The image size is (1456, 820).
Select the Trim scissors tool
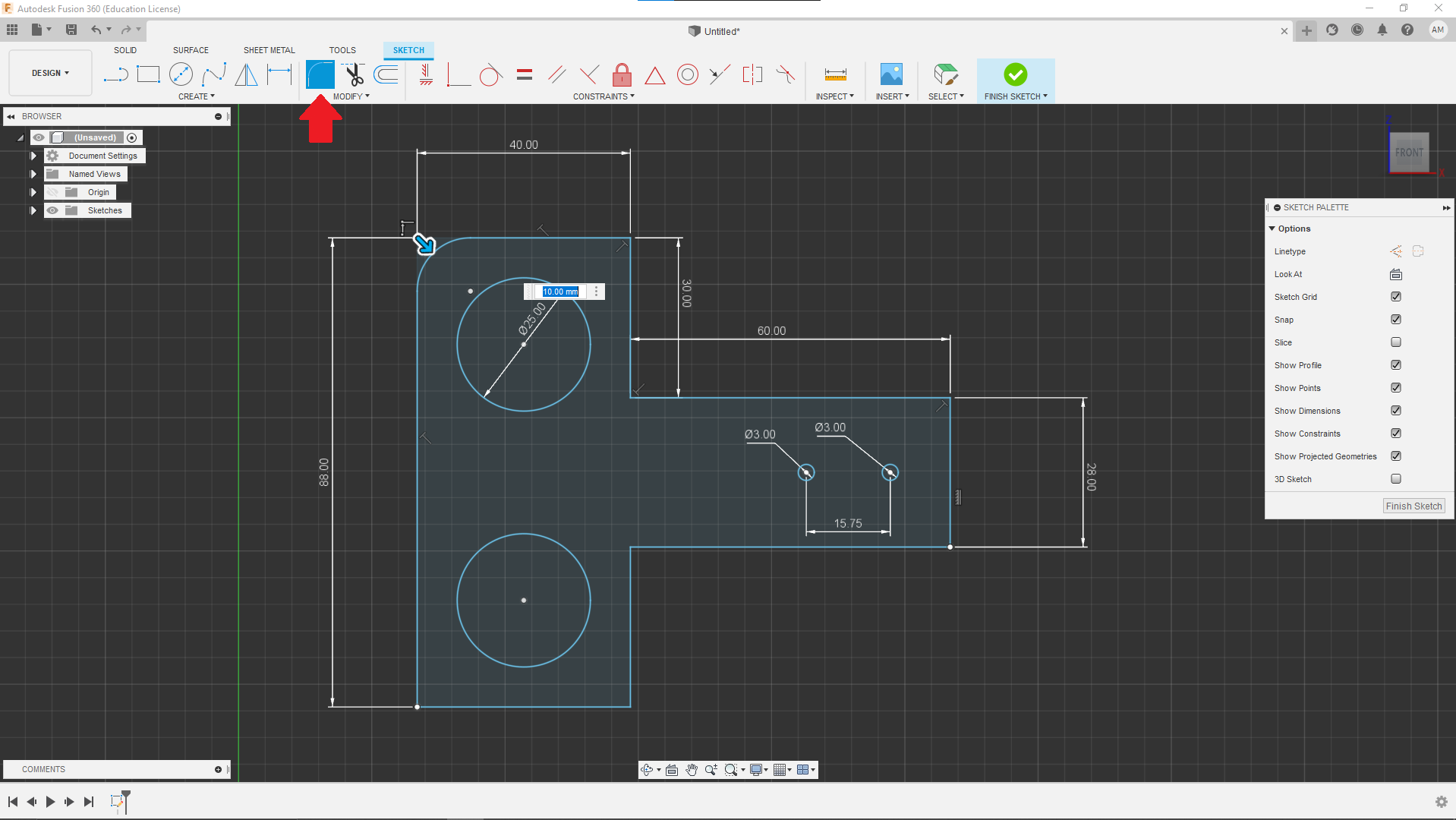pos(354,74)
